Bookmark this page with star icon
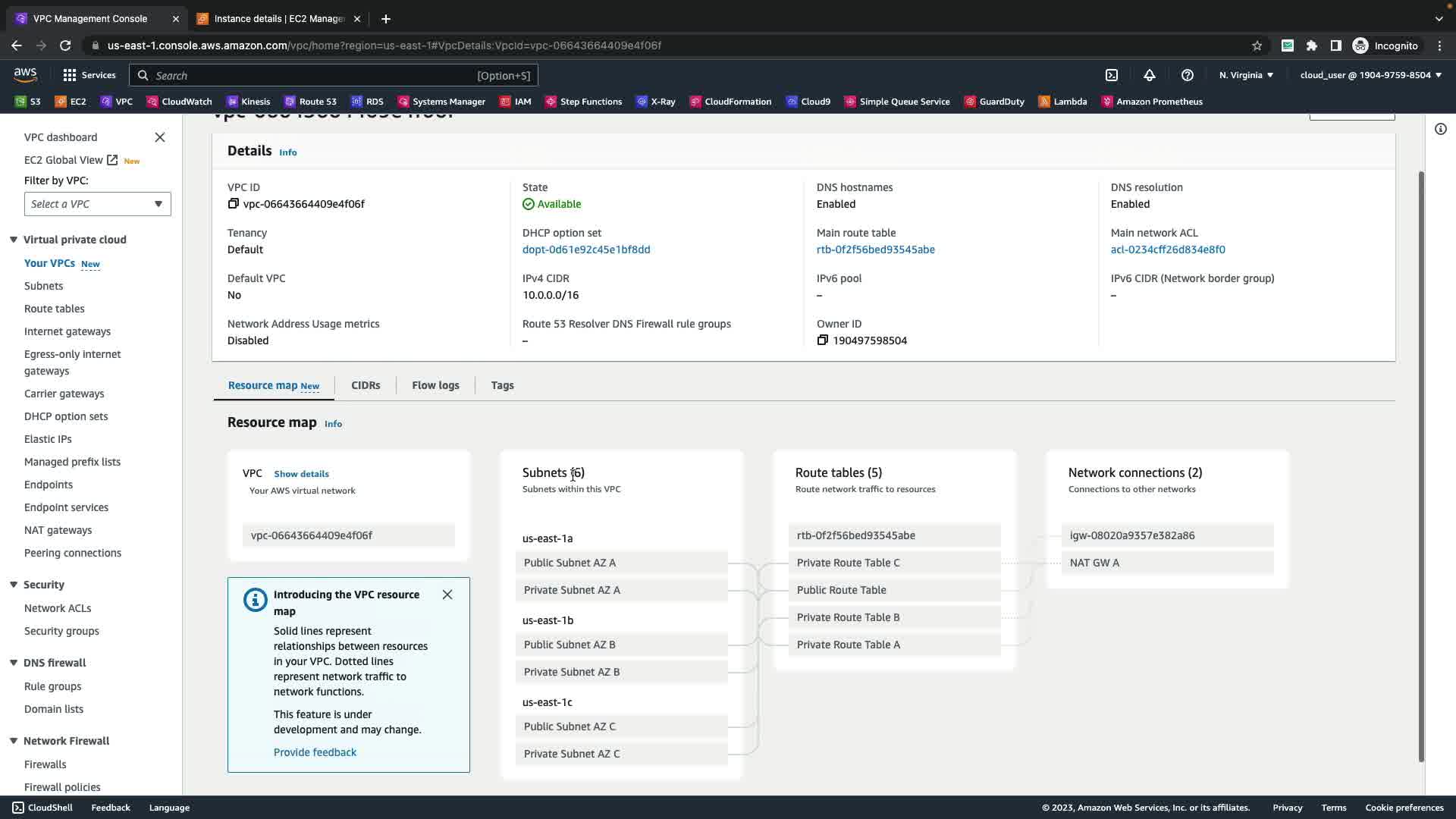The width and height of the screenshot is (1456, 819). 1257,45
